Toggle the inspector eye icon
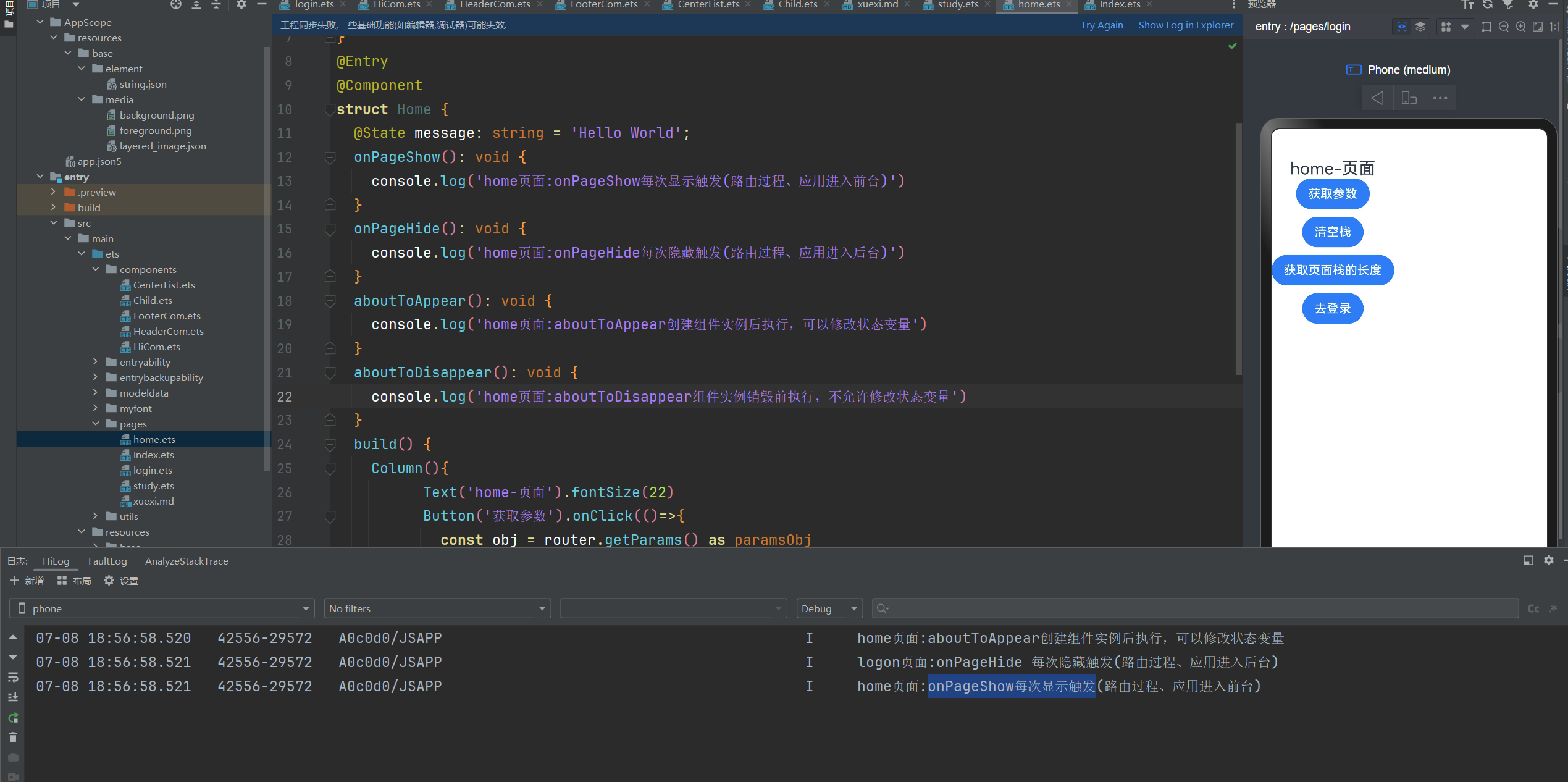The width and height of the screenshot is (1568, 782). pyautogui.click(x=1402, y=27)
